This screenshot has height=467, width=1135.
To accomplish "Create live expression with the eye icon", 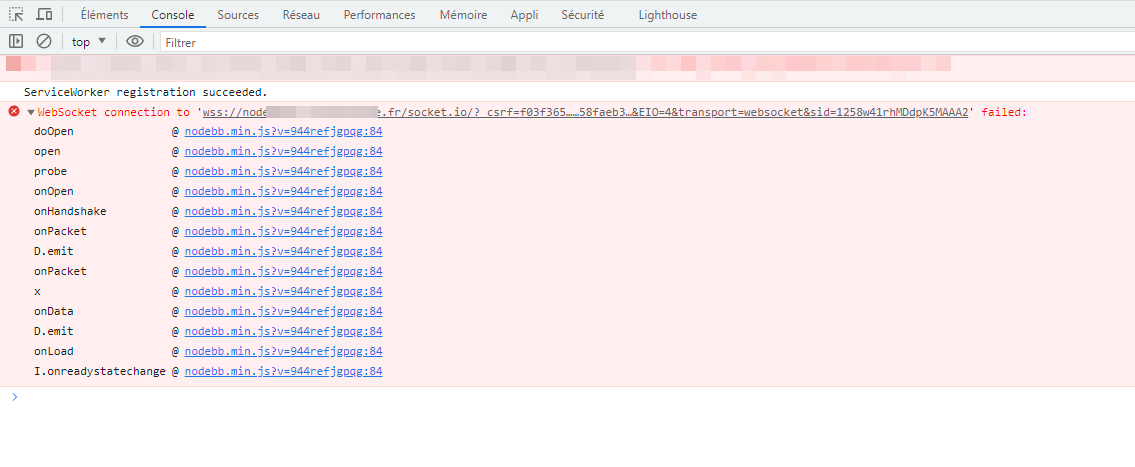I will 135,42.
